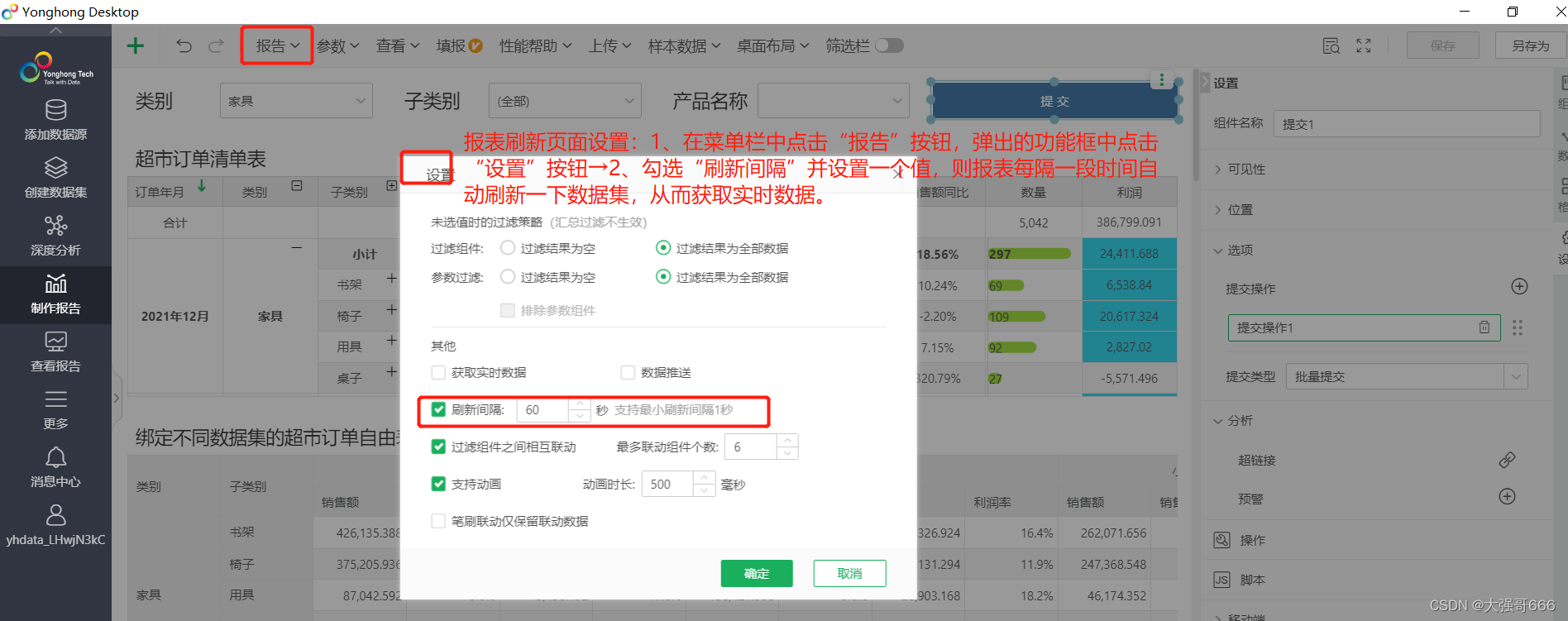The image size is (1568, 621).
Task: Open the 性能帮助 menu
Action: click(x=535, y=45)
